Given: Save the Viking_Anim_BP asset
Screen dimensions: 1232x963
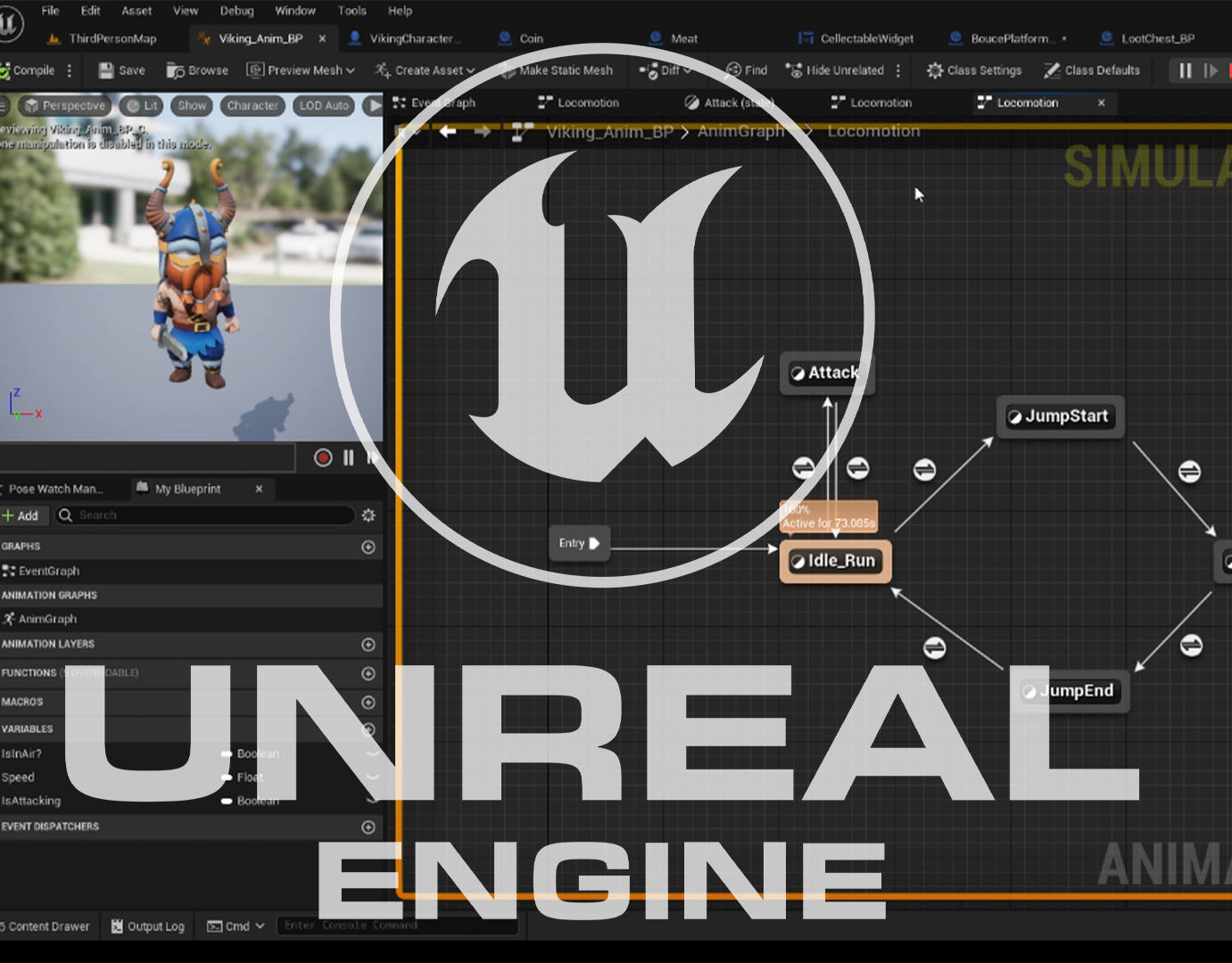Looking at the screenshot, I should [x=121, y=70].
